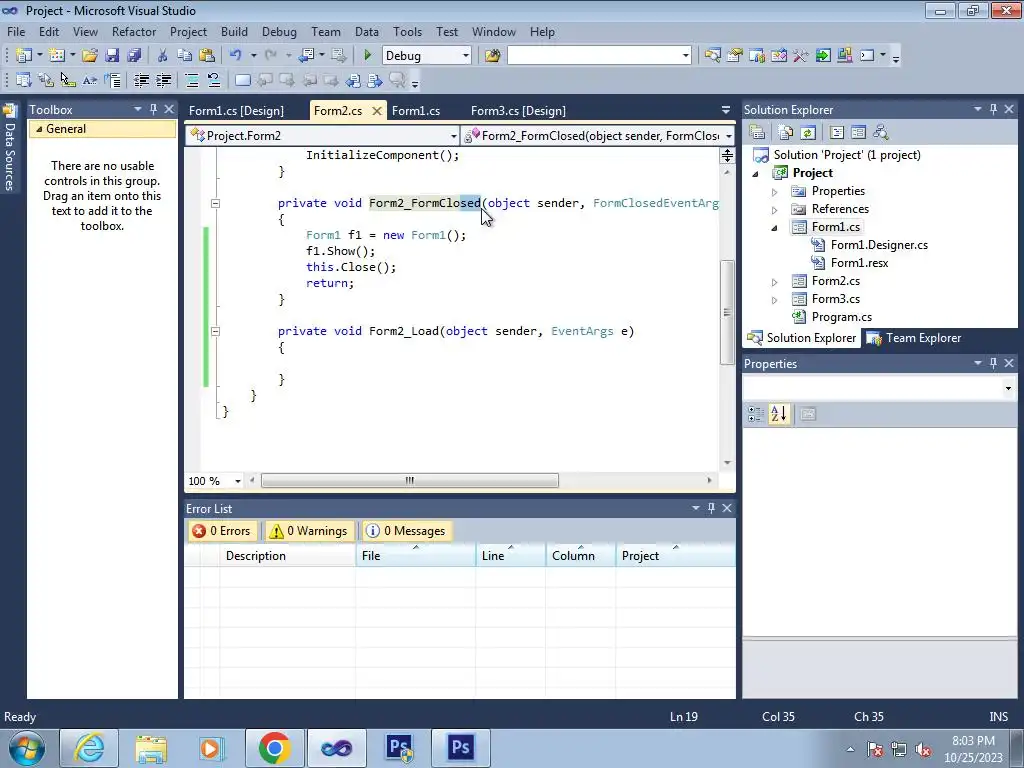Click the Decrease Line Indent icon
The image size is (1024, 768).
coord(141,80)
